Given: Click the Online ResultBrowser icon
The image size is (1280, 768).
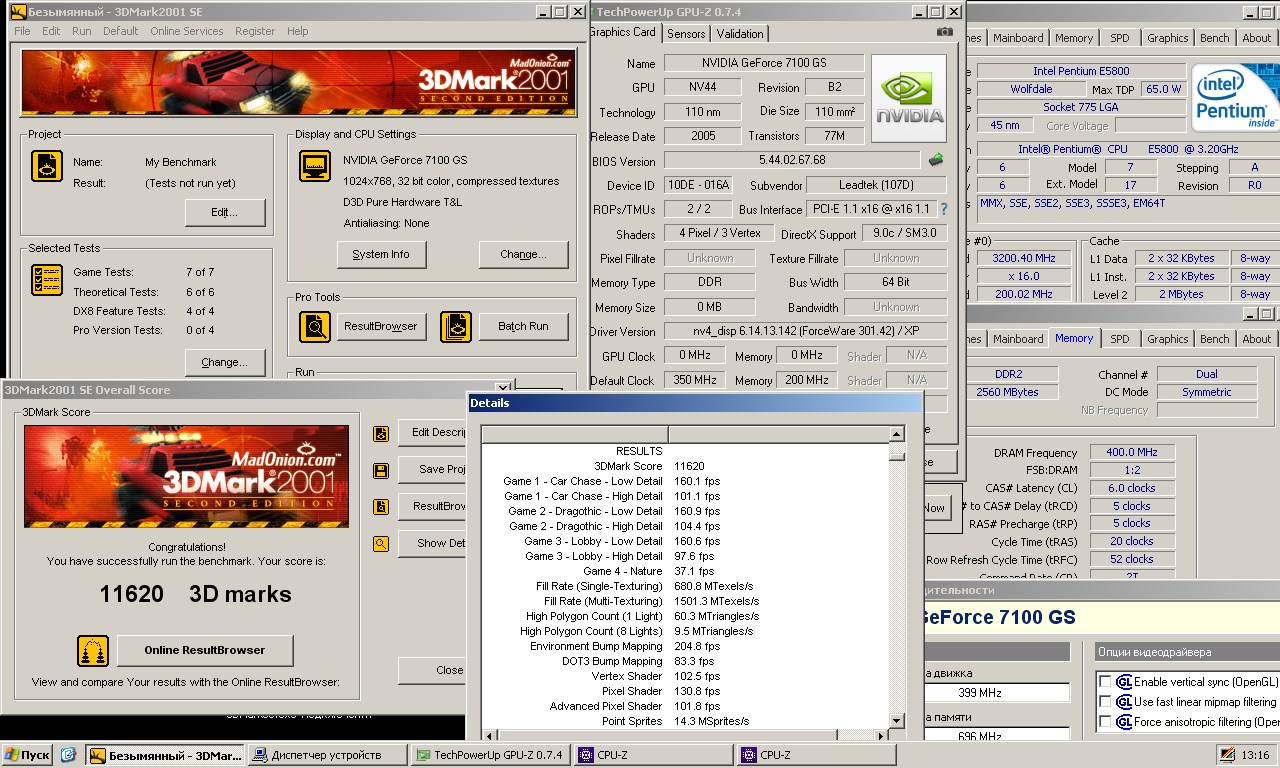Looking at the screenshot, I should [x=93, y=651].
